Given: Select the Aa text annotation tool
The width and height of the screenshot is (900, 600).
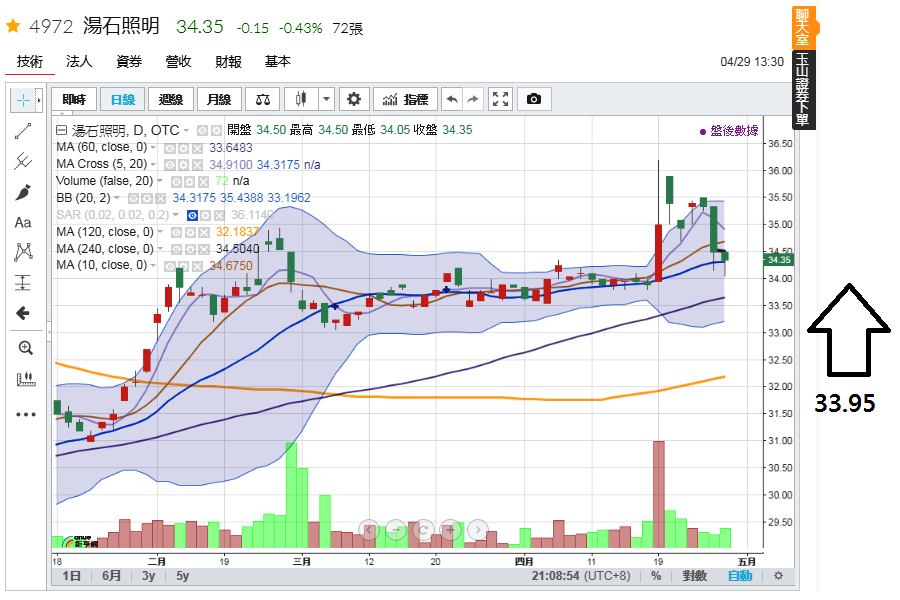Looking at the screenshot, I should point(23,222).
